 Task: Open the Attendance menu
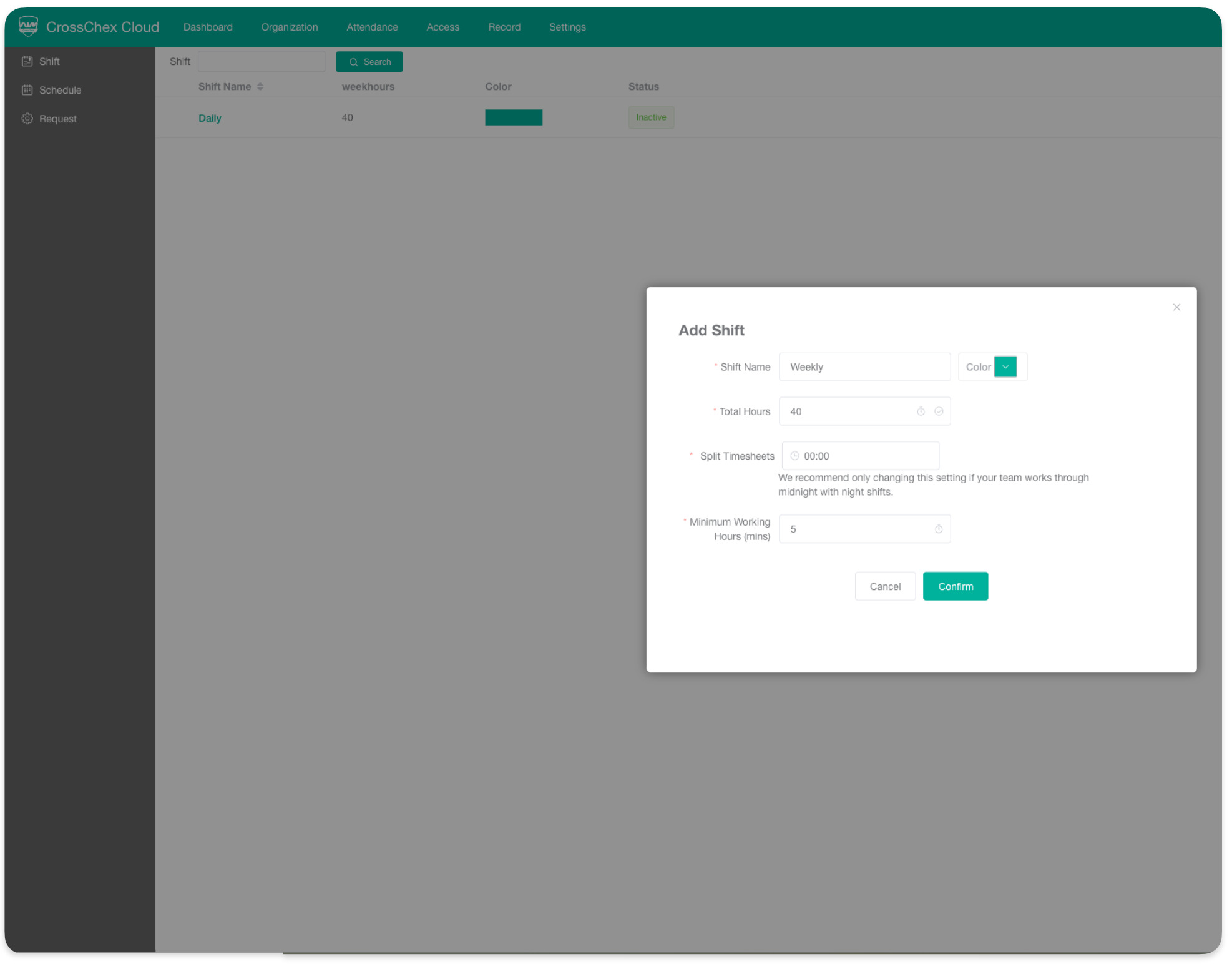(x=372, y=27)
